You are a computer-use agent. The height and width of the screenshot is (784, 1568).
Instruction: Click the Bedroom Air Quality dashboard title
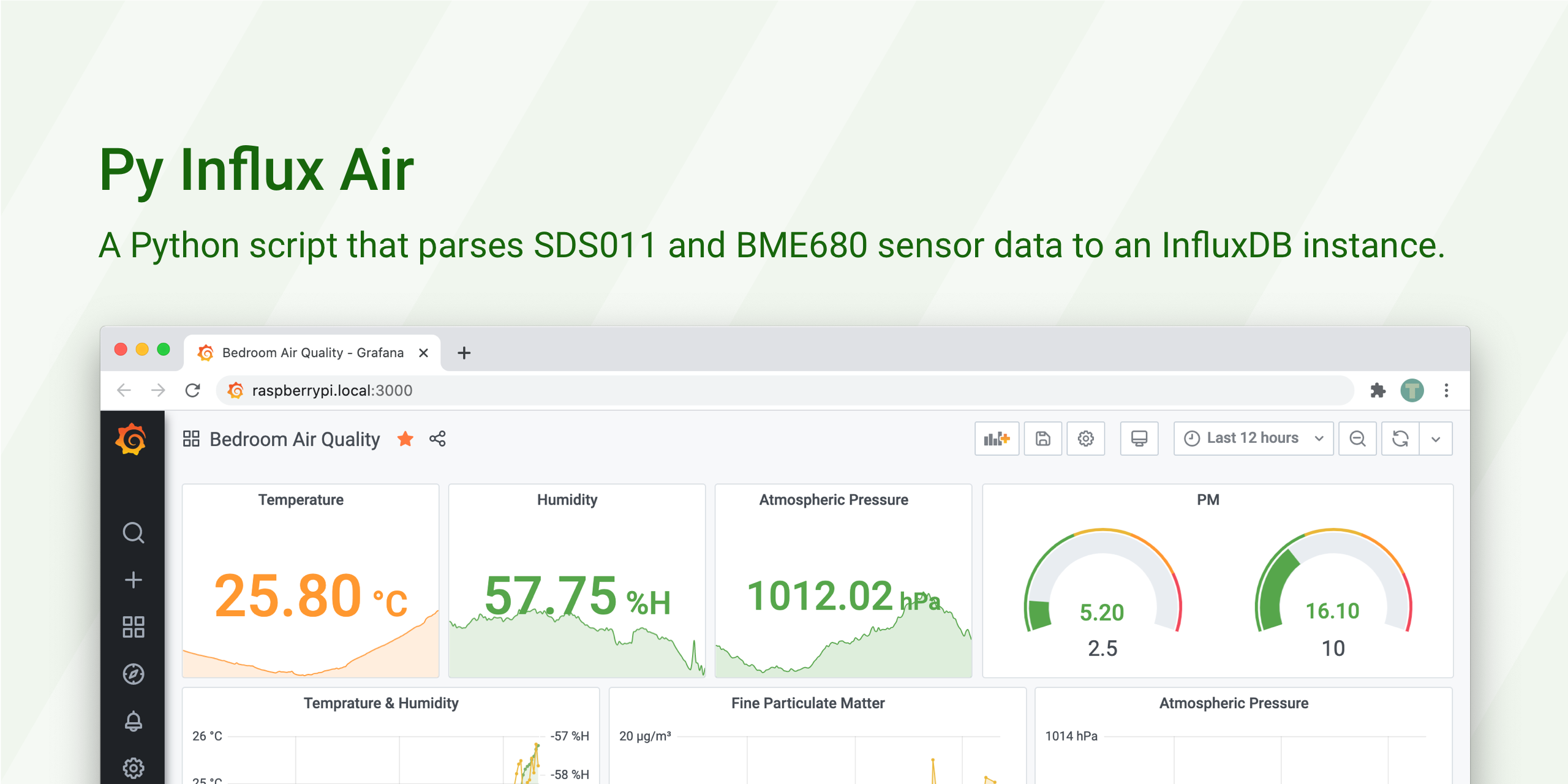coord(295,439)
